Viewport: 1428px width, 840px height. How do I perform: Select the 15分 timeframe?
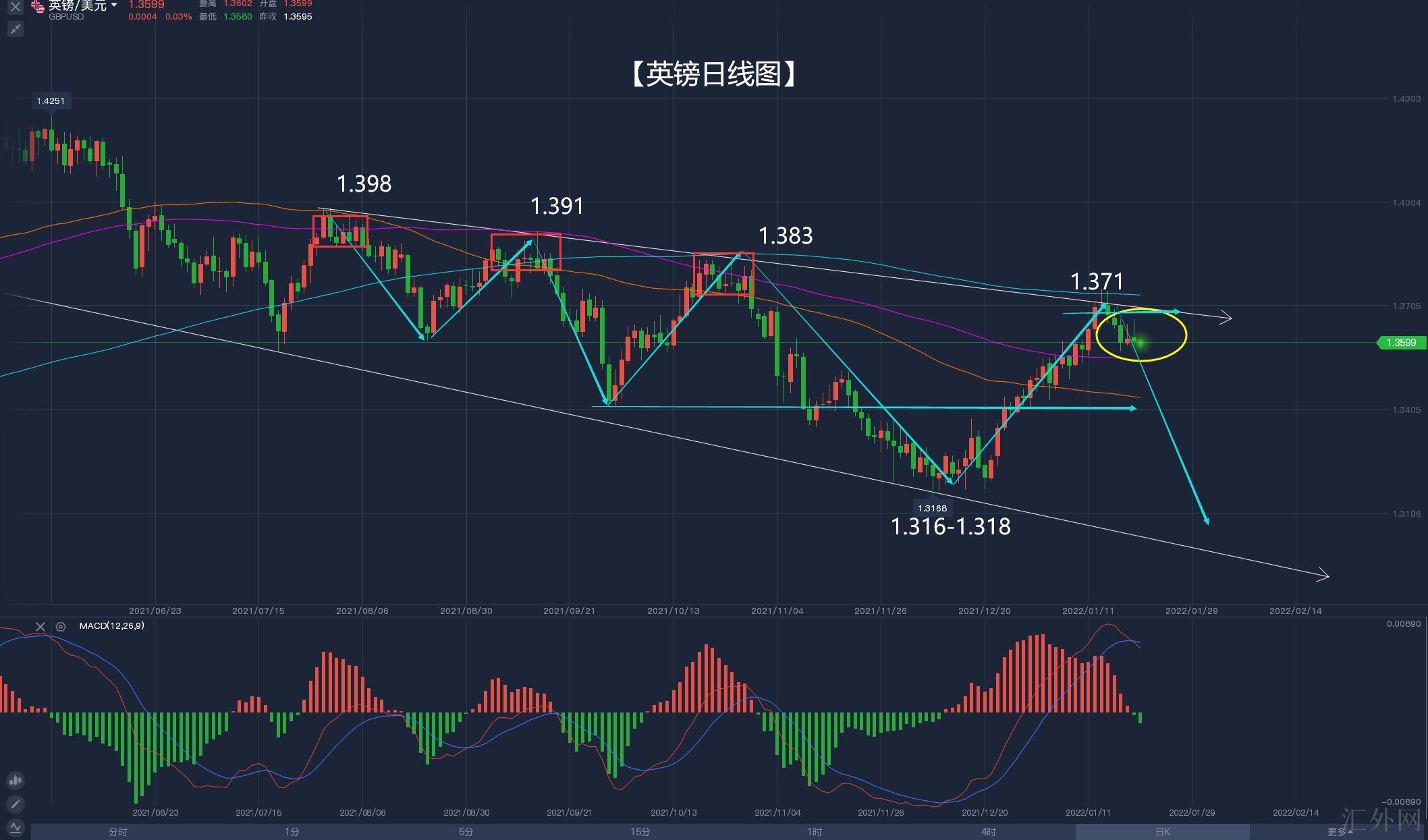[640, 832]
